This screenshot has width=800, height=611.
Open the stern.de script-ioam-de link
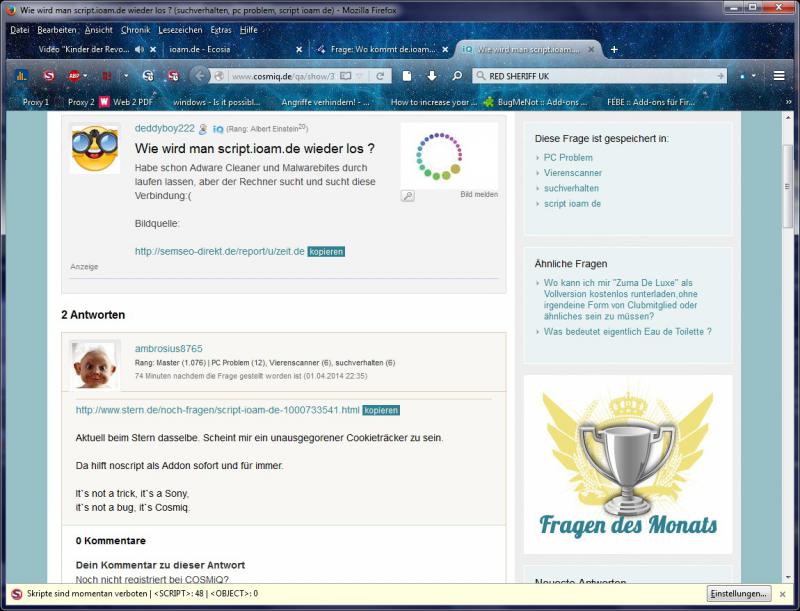(217, 410)
